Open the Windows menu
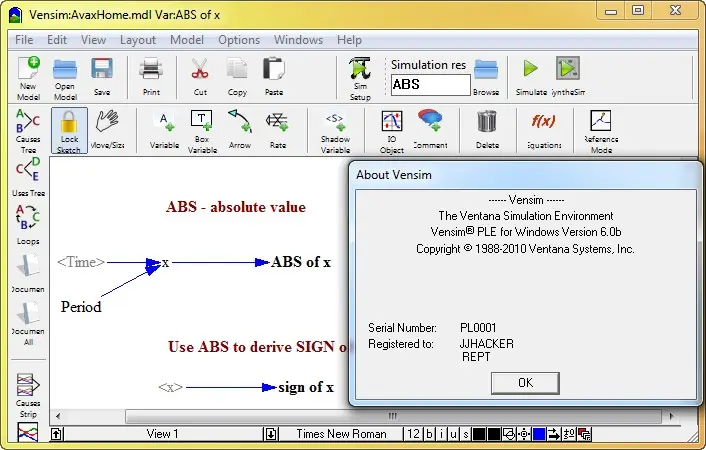Image resolution: width=706 pixels, height=450 pixels. point(298,40)
